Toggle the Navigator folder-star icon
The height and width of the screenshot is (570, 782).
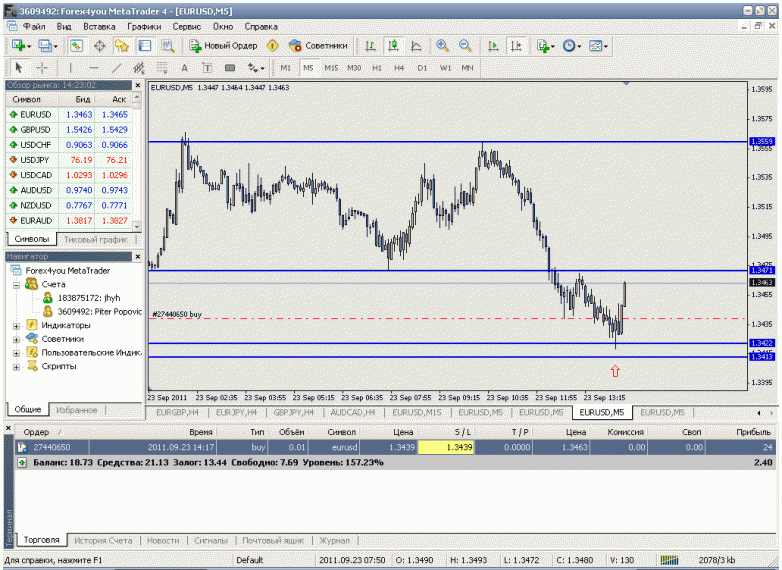click(122, 46)
